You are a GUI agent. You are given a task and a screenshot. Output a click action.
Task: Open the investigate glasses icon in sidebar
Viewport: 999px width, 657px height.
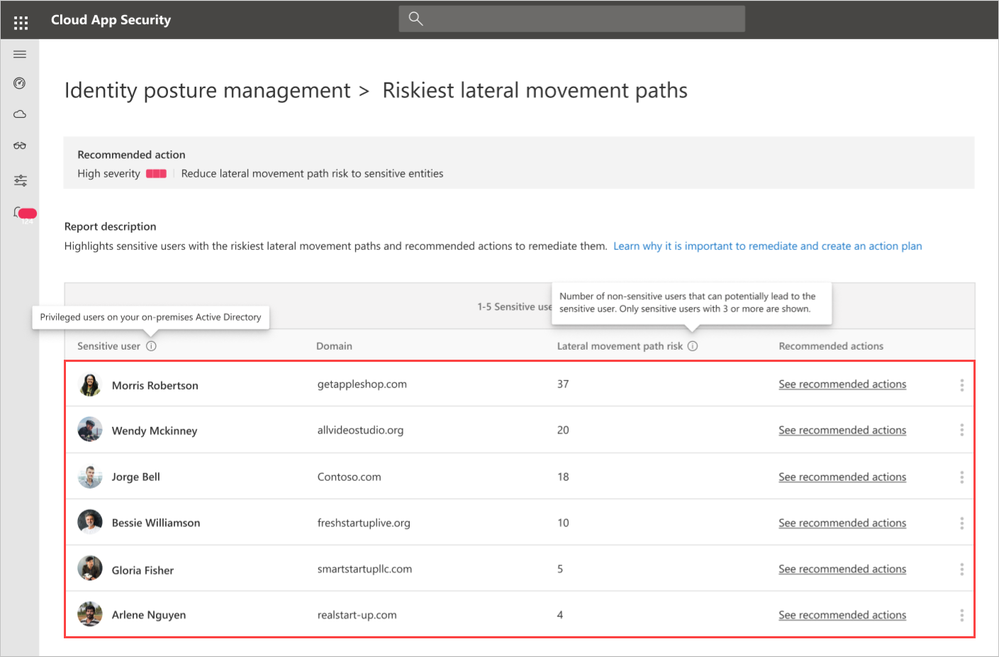point(20,145)
